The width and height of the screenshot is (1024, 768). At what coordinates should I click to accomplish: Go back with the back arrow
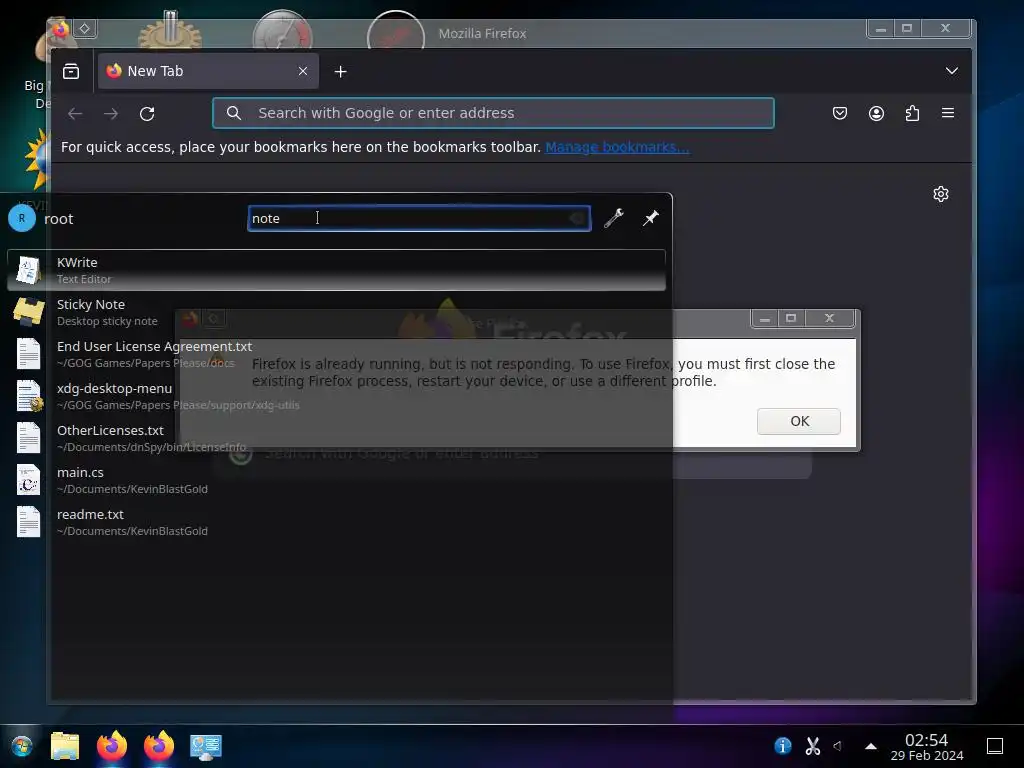click(75, 114)
